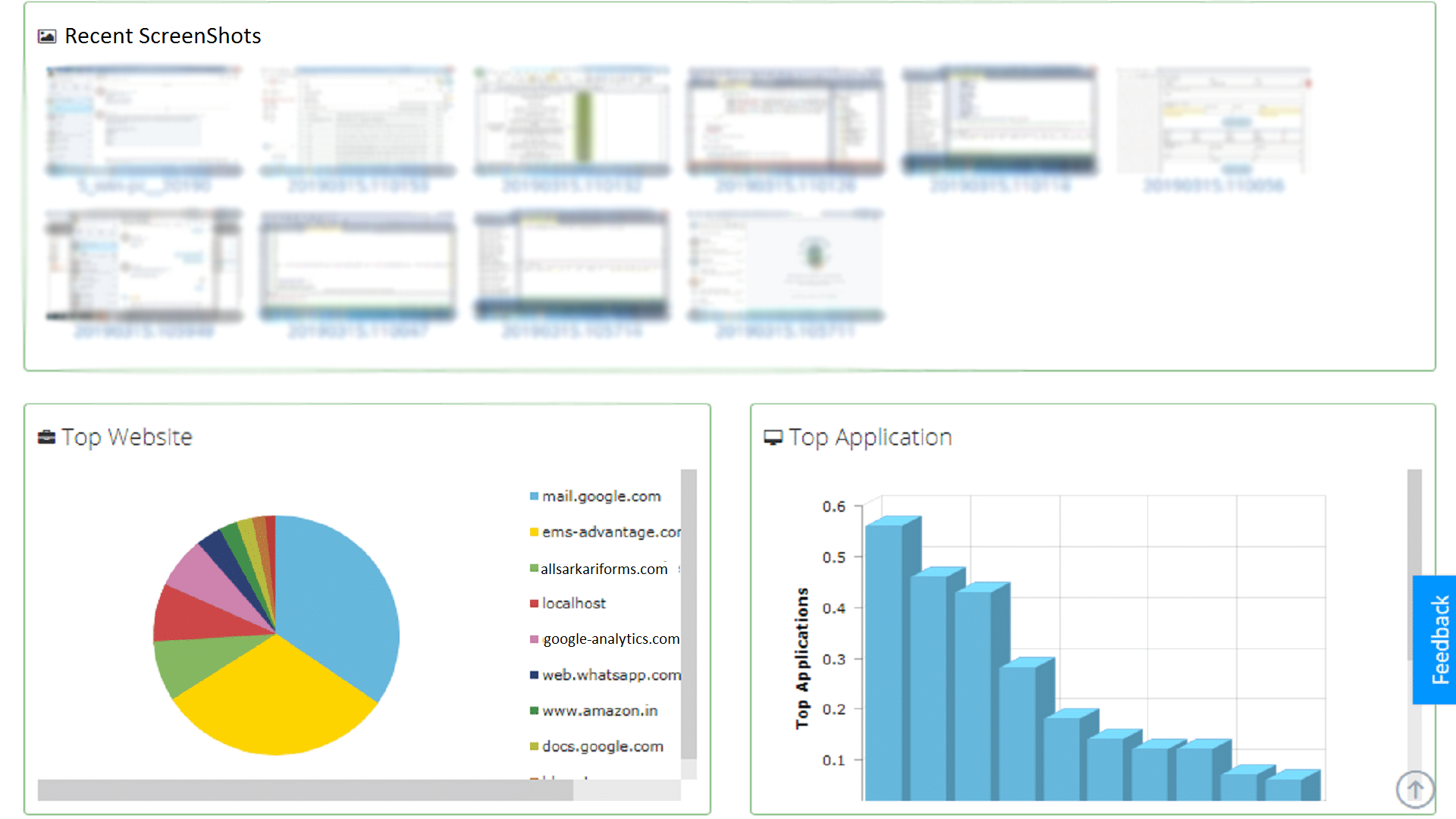Click the Top Website legend vertical scrollbar
Screen dimensions: 1456x819
pos(689,613)
